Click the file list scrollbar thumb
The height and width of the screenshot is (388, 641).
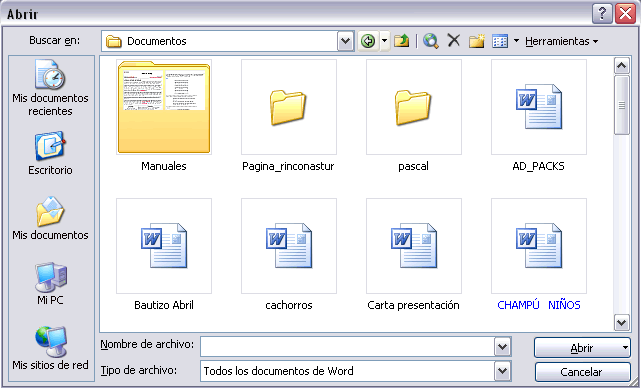[621, 105]
